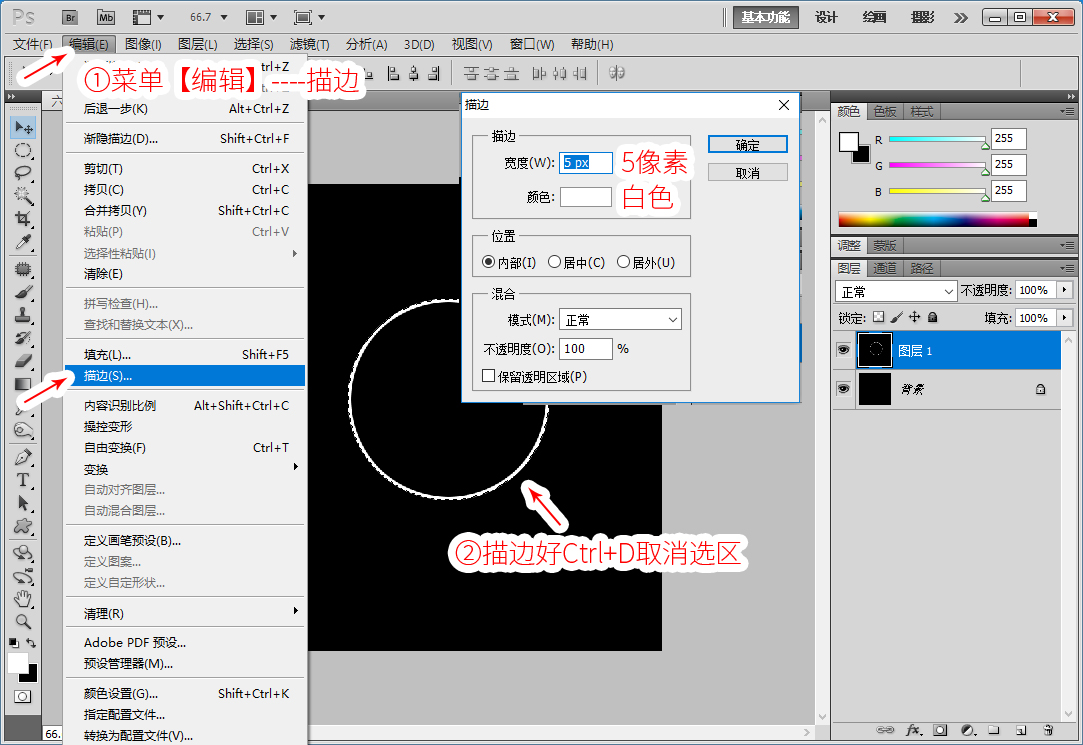Image resolution: width=1083 pixels, height=745 pixels.
Task: Open the 图像(I) menu
Action: coord(143,44)
